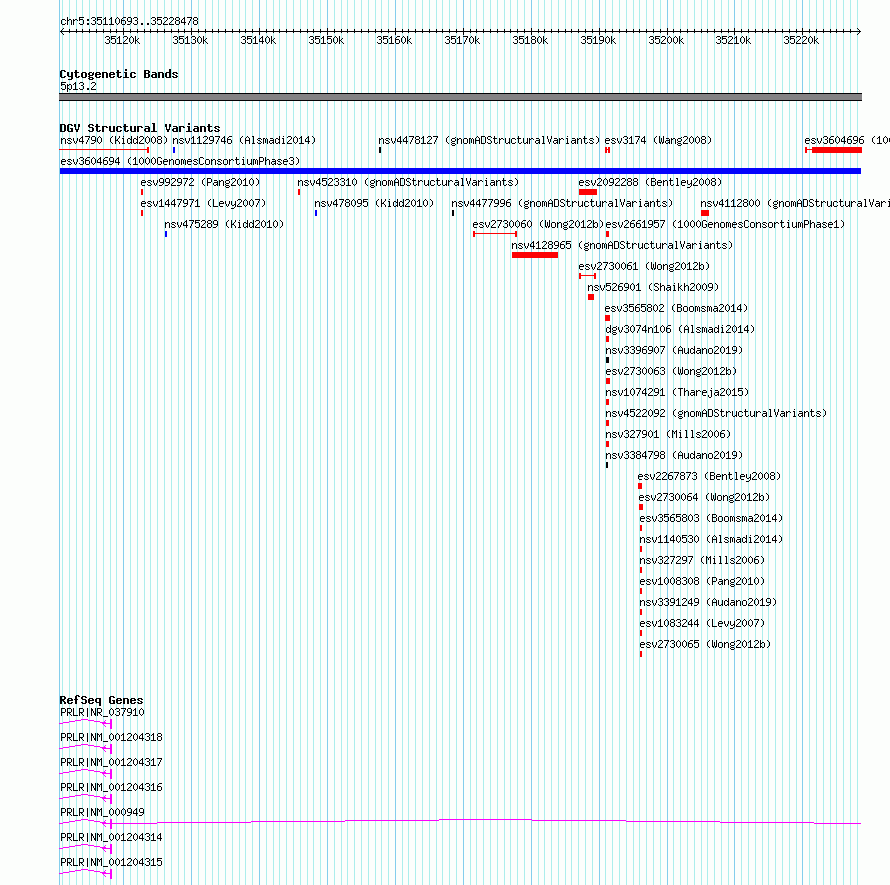Image resolution: width=890 pixels, height=885 pixels.
Task: Open variant esv2730065 (Wong2012b)
Action: pyautogui.click(x=705, y=644)
